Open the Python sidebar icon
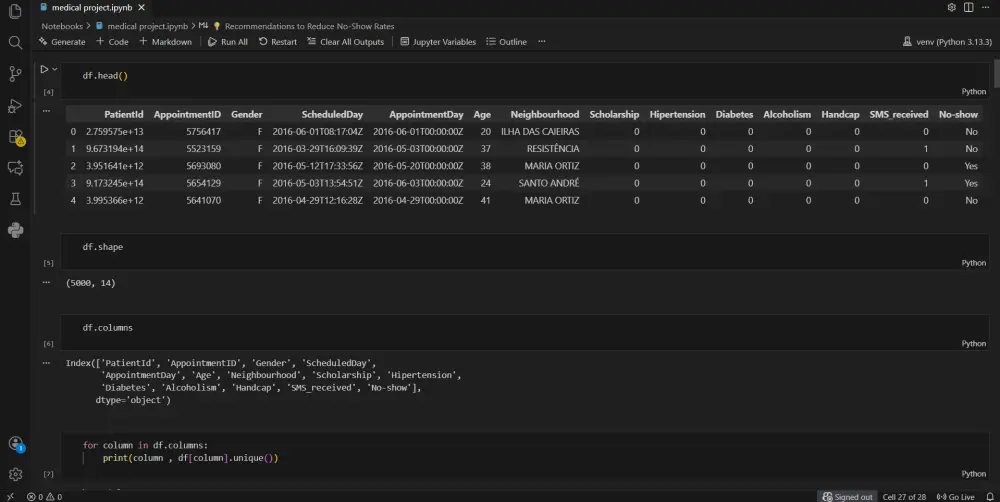This screenshot has width=1000, height=502. (x=15, y=230)
